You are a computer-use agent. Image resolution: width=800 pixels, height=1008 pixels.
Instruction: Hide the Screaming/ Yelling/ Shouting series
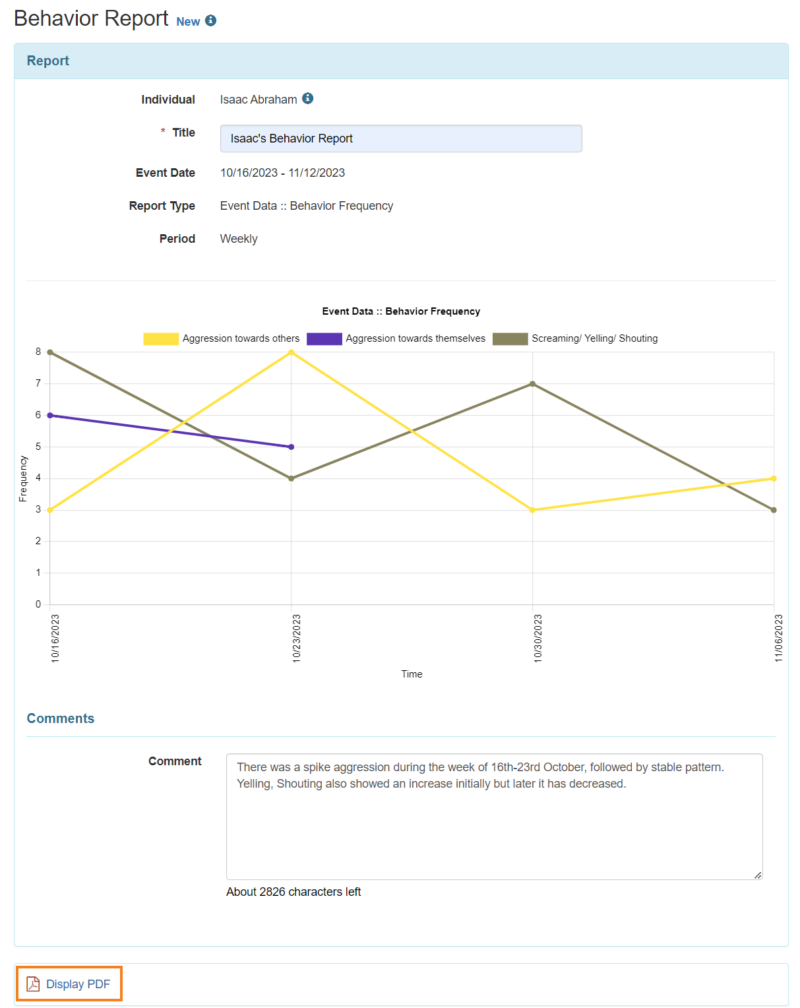point(595,338)
